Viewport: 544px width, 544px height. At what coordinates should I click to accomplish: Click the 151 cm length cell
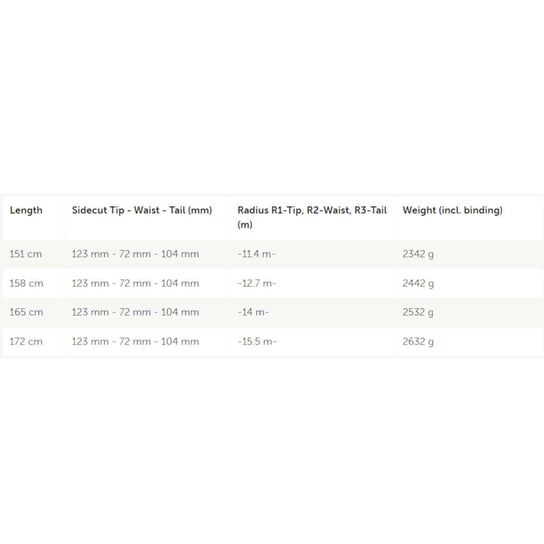point(26,254)
